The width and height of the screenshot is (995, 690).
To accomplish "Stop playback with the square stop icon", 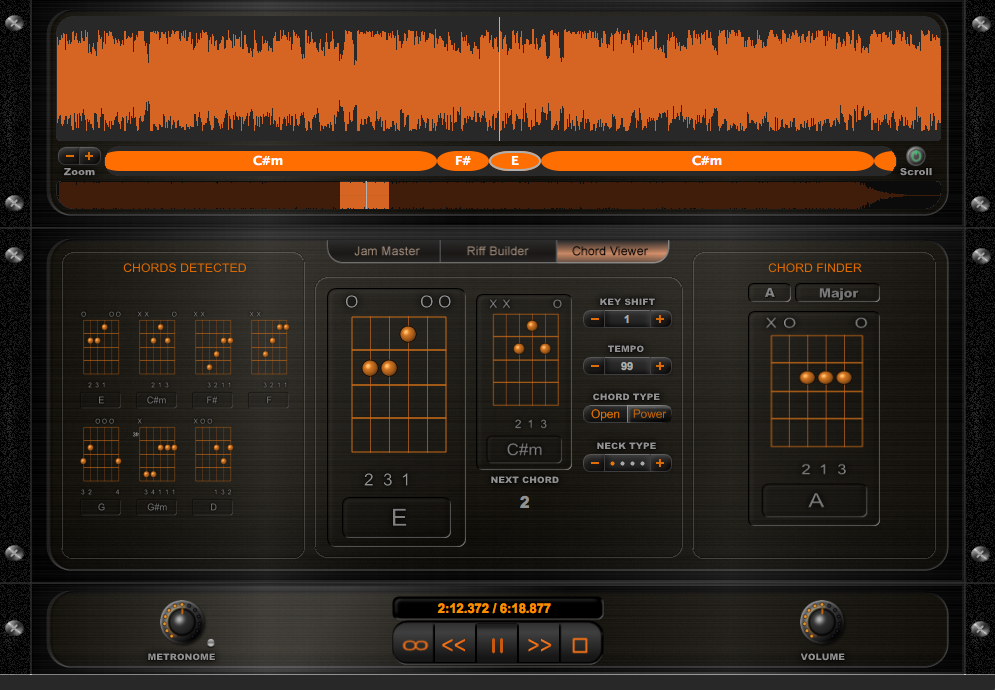I will (x=580, y=643).
